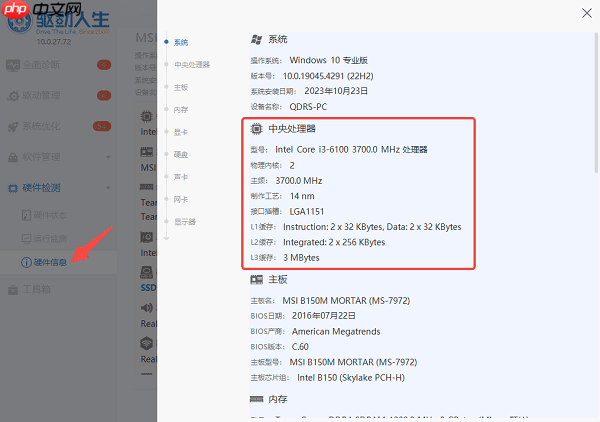Click device name QDRS-PC
The height and width of the screenshot is (422, 600).
pos(308,107)
